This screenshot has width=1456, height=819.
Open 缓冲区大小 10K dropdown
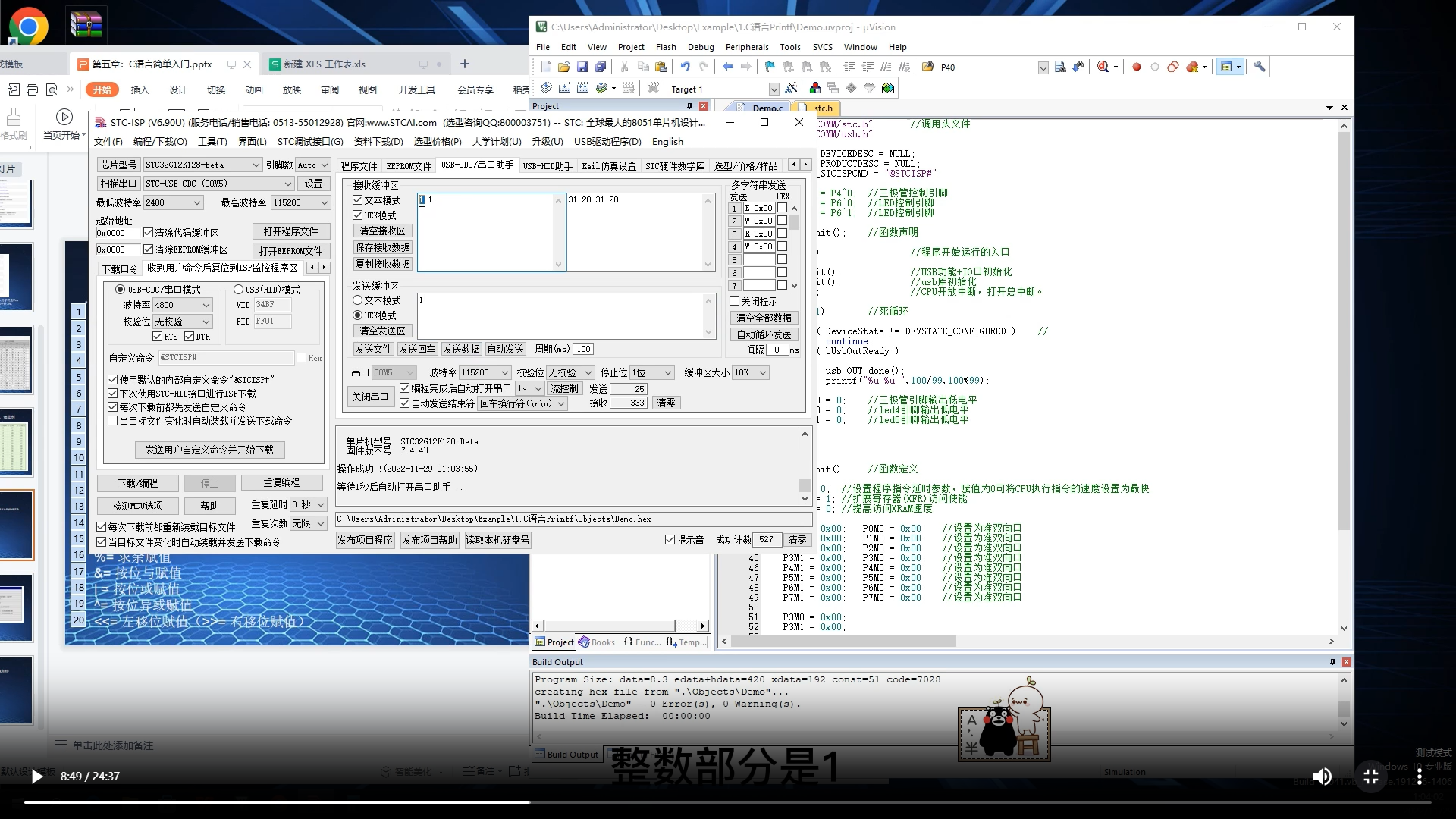[x=751, y=372]
